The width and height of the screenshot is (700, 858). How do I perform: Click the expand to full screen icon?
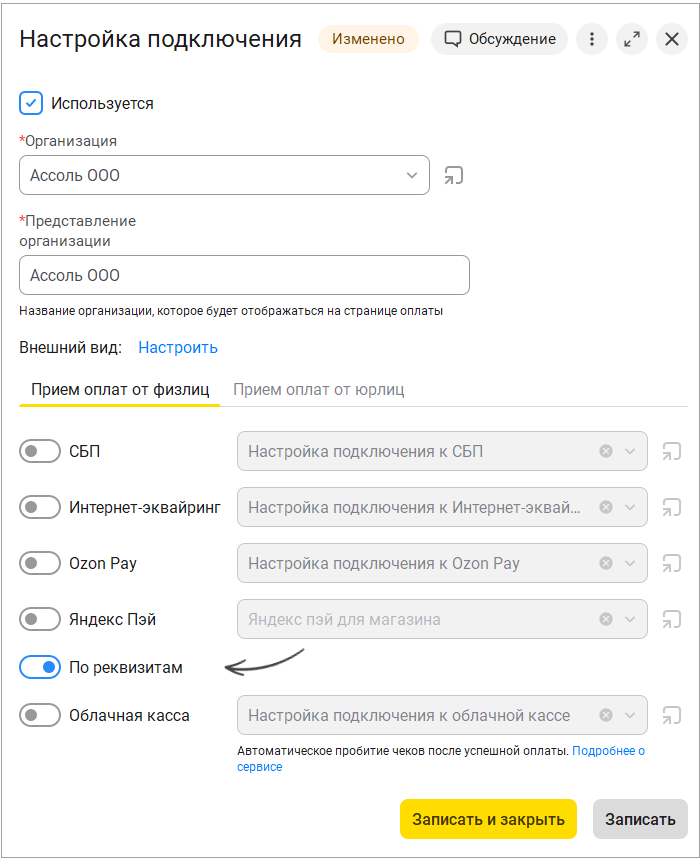point(632,39)
